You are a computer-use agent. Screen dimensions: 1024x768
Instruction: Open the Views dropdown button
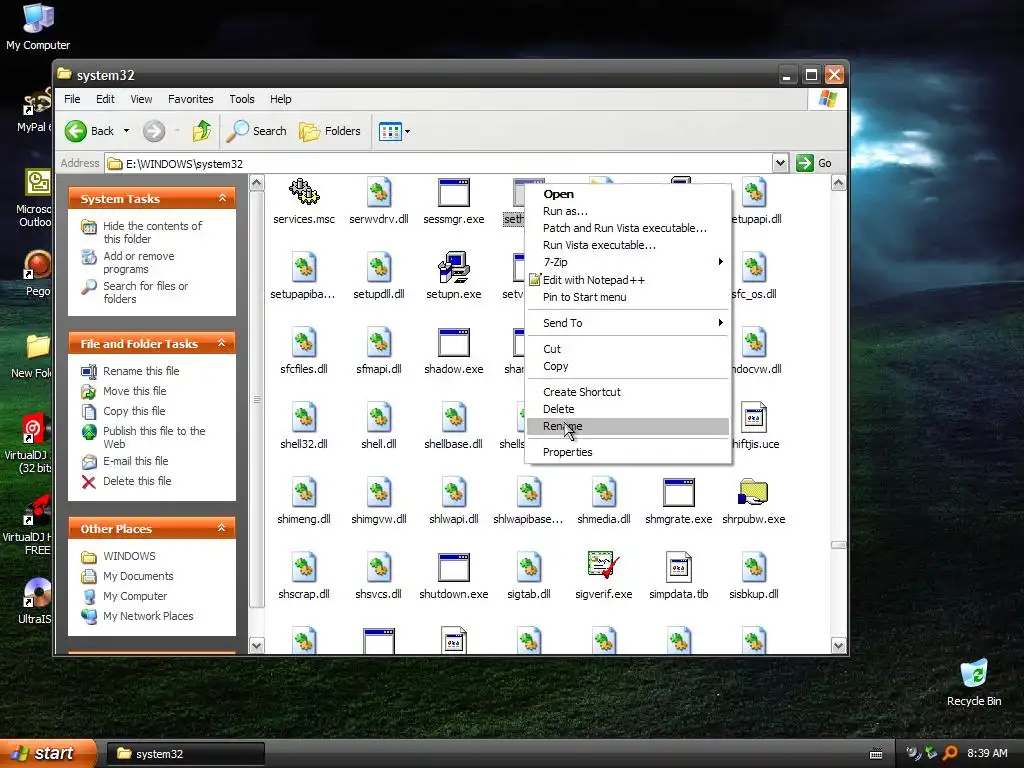(394, 131)
